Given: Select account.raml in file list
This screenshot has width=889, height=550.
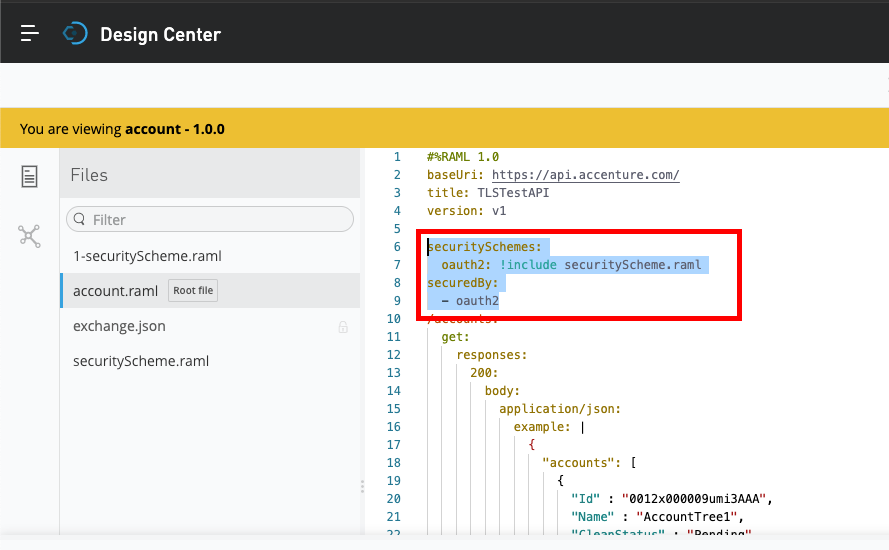Looking at the screenshot, I should pos(115,291).
